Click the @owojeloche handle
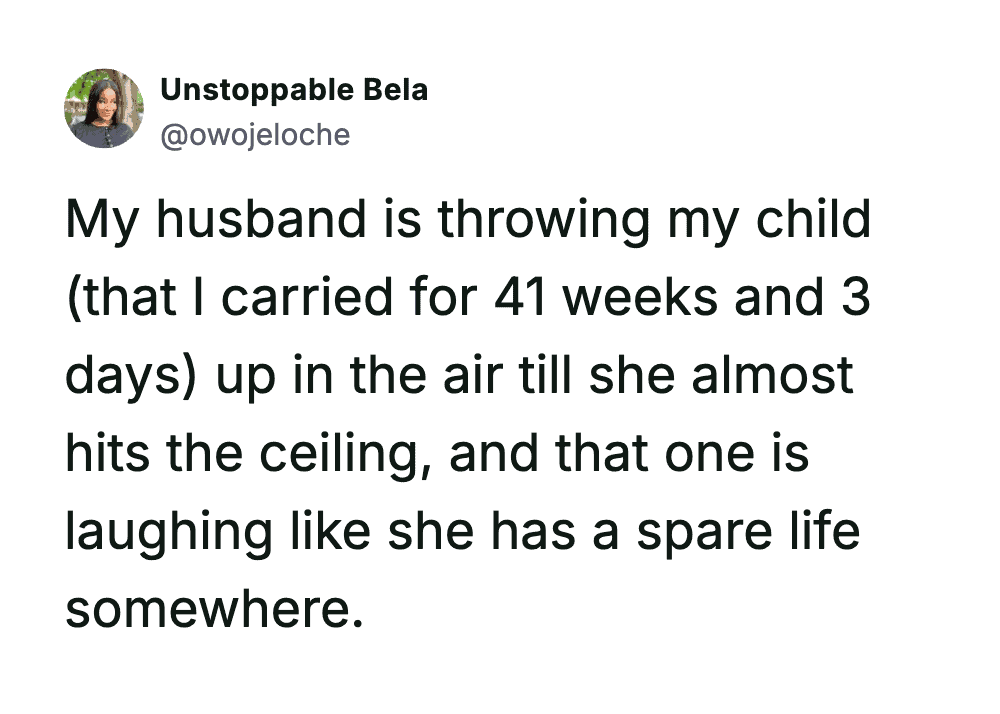Screen dimensions: 1000x714 255,134
